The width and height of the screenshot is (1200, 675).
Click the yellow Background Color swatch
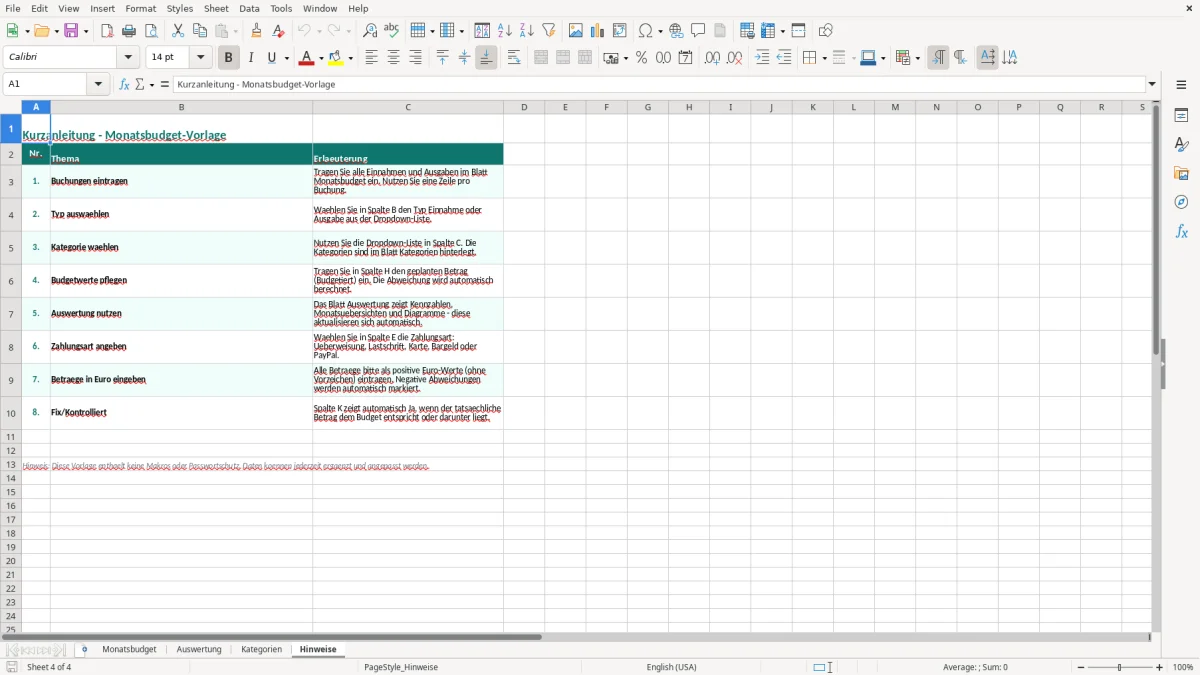coord(336,58)
